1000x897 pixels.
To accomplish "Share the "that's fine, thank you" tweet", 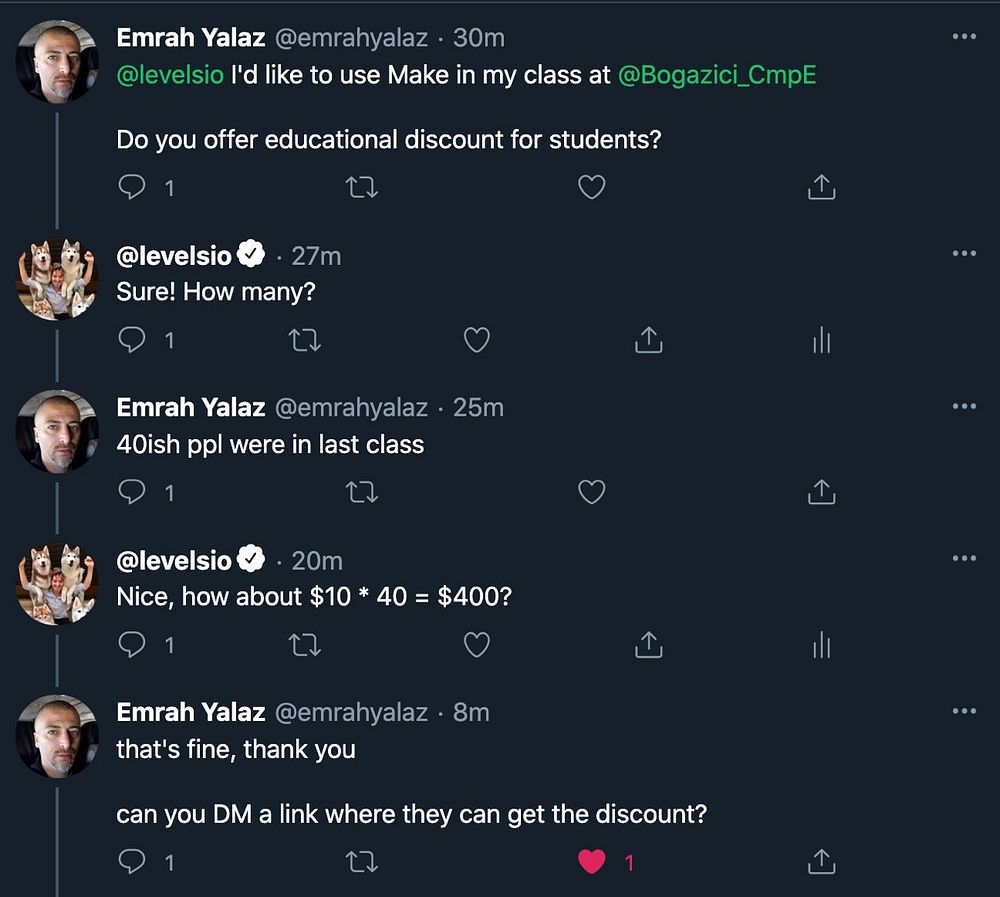I will click(821, 861).
